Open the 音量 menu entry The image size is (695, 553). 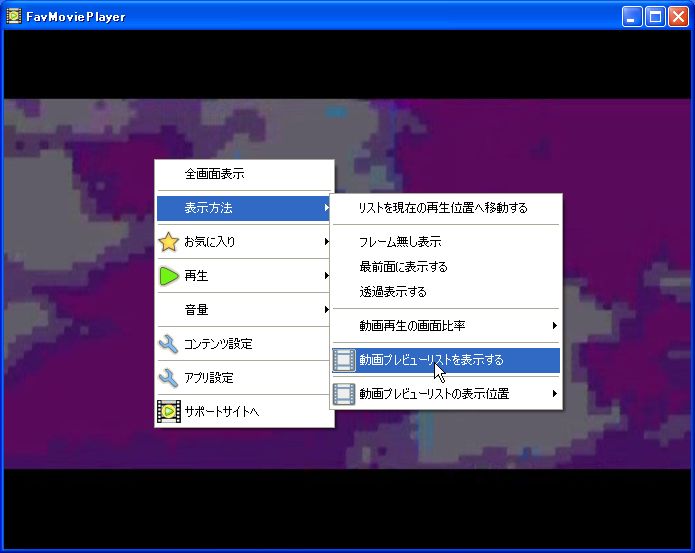tap(243, 310)
